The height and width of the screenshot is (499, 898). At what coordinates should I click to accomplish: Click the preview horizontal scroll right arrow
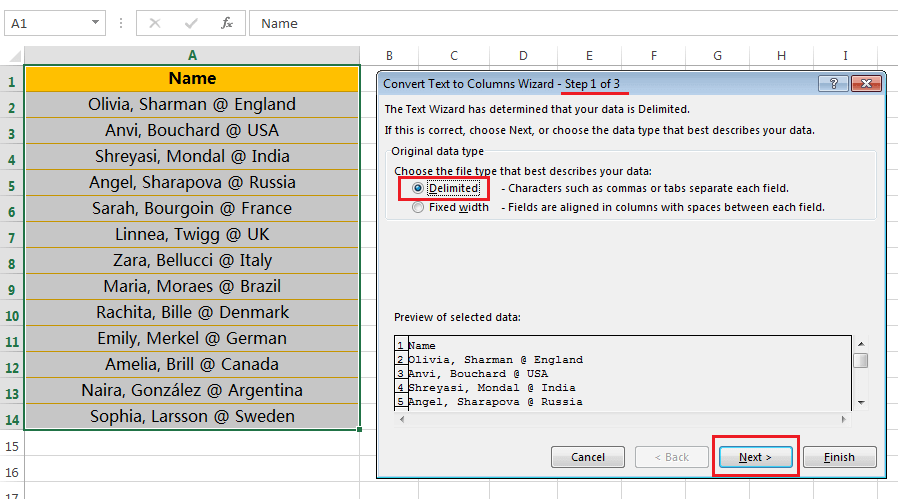[x=844, y=419]
